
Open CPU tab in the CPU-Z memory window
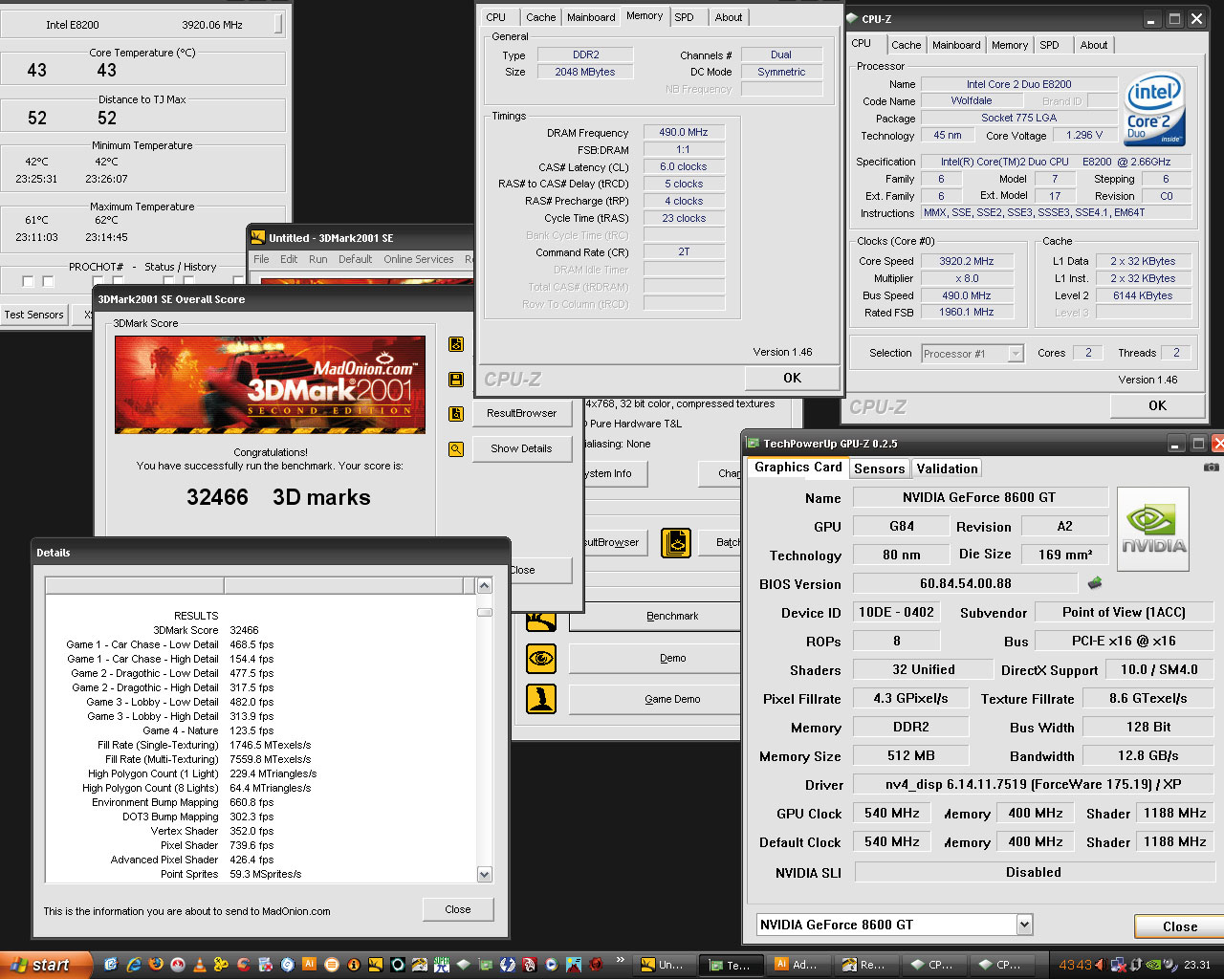[495, 17]
